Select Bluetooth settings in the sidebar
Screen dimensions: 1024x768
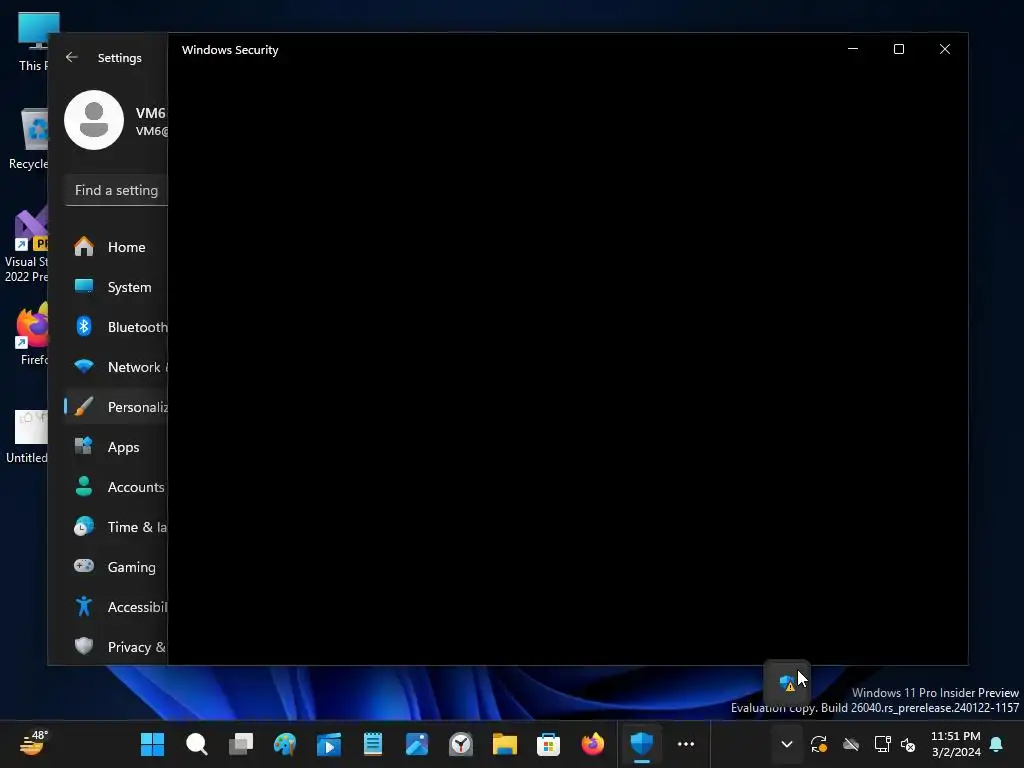116,327
